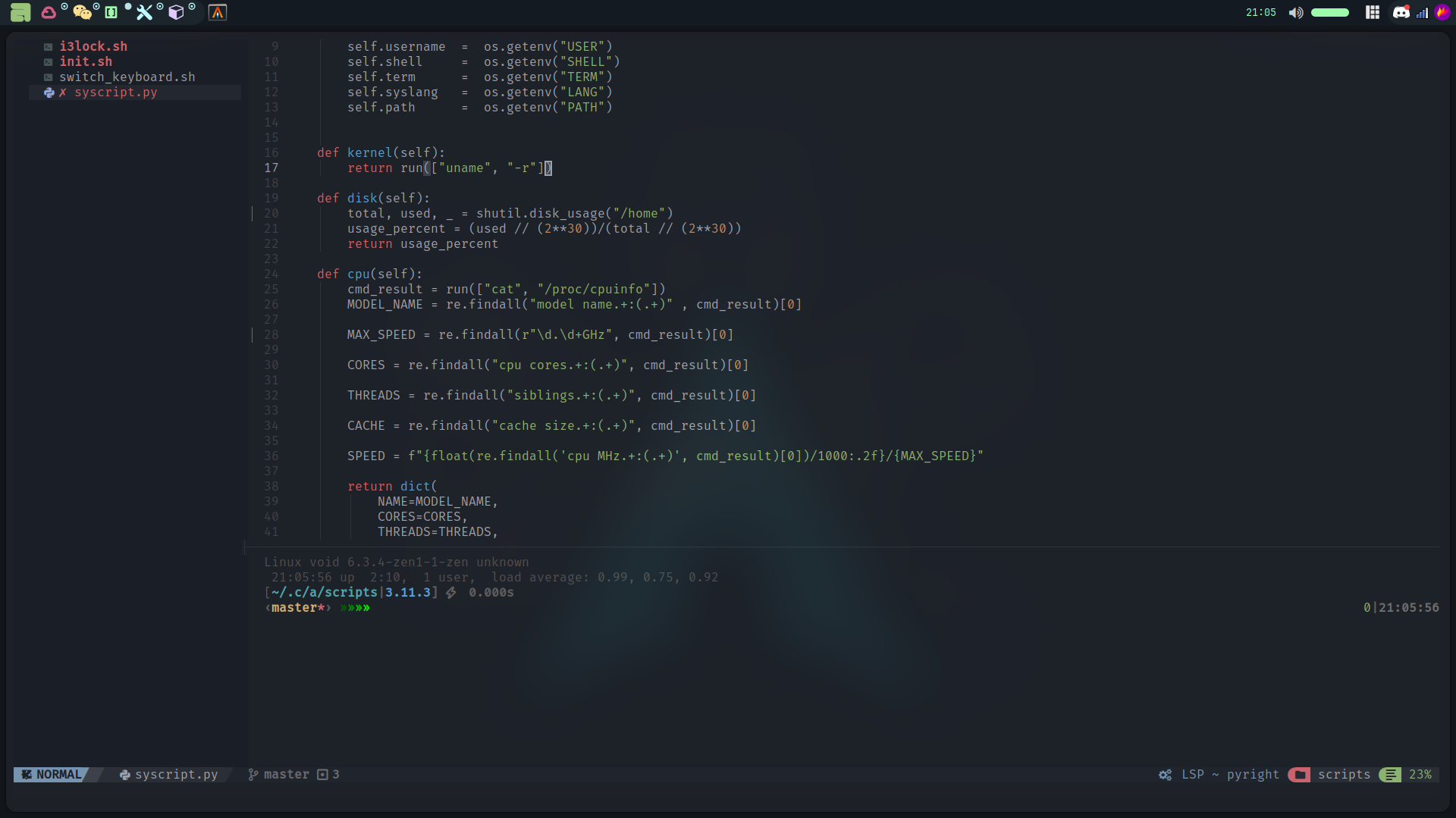
Task: Open switch_keyboard.sh in the file tree
Action: (127, 77)
